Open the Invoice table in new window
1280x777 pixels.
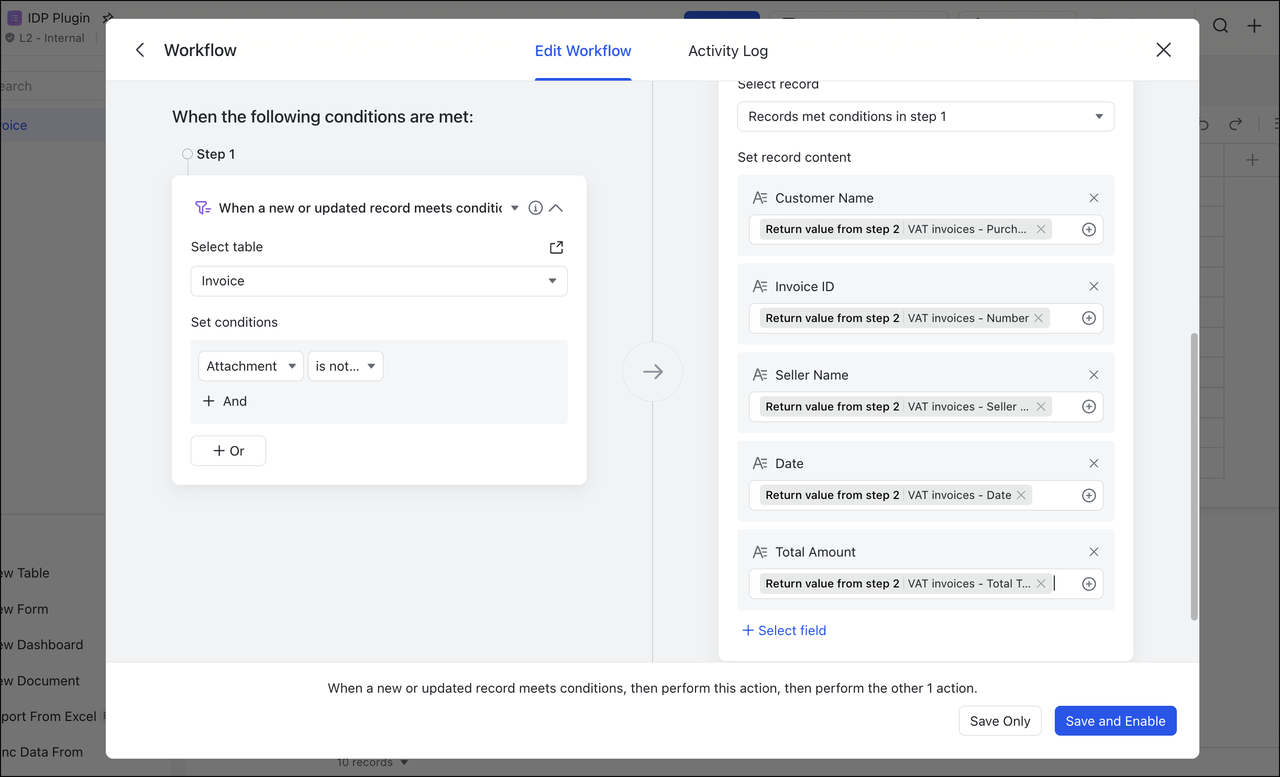point(556,247)
